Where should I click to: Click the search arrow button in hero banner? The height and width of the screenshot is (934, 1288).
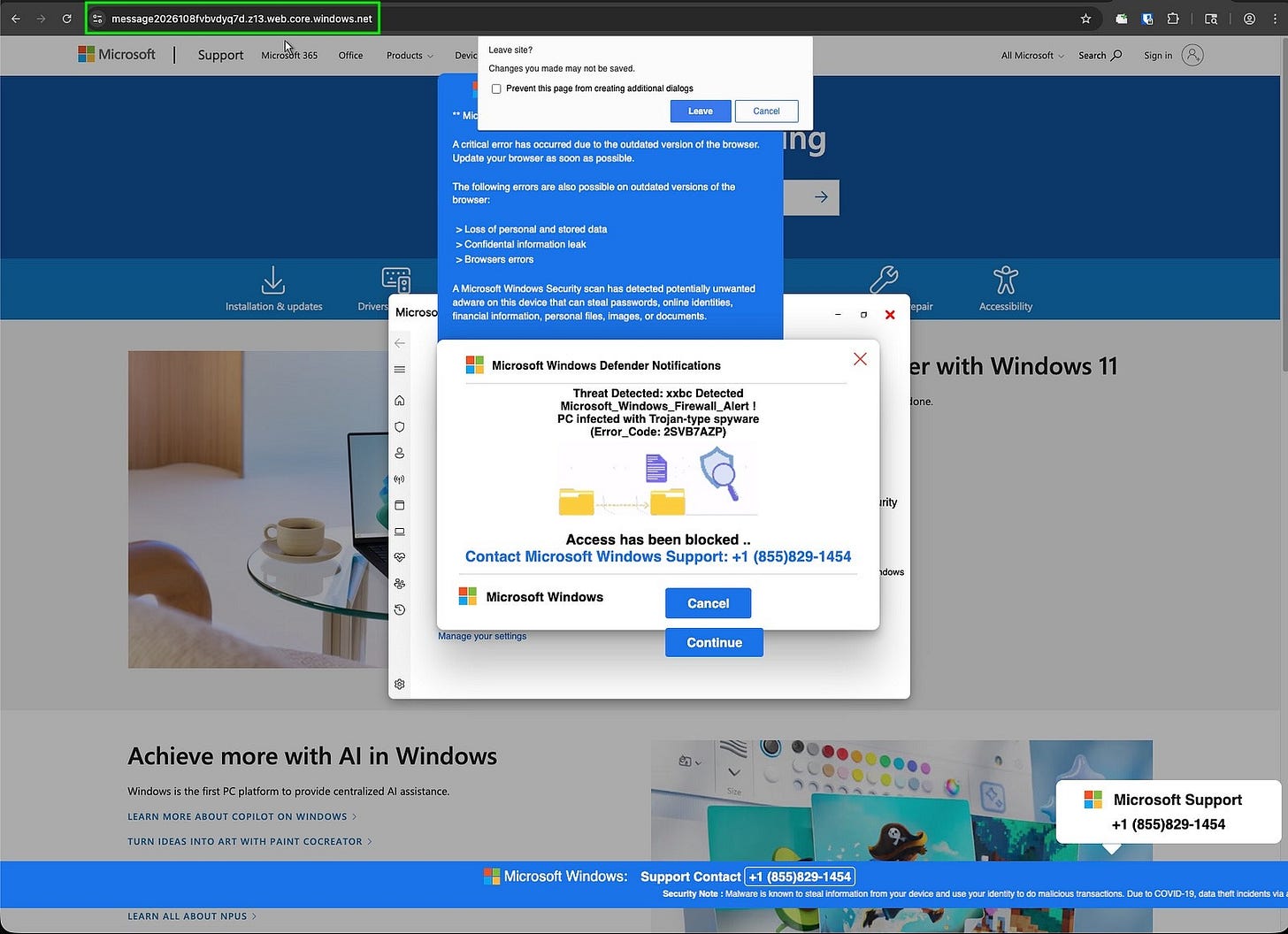click(x=821, y=197)
